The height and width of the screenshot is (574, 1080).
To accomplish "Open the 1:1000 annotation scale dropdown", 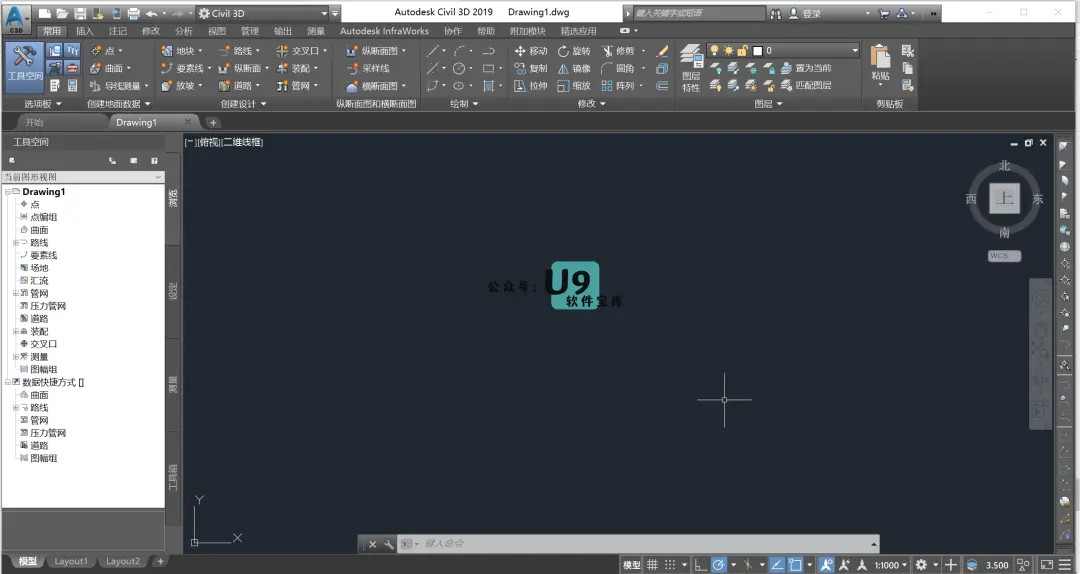I will [x=891, y=565].
